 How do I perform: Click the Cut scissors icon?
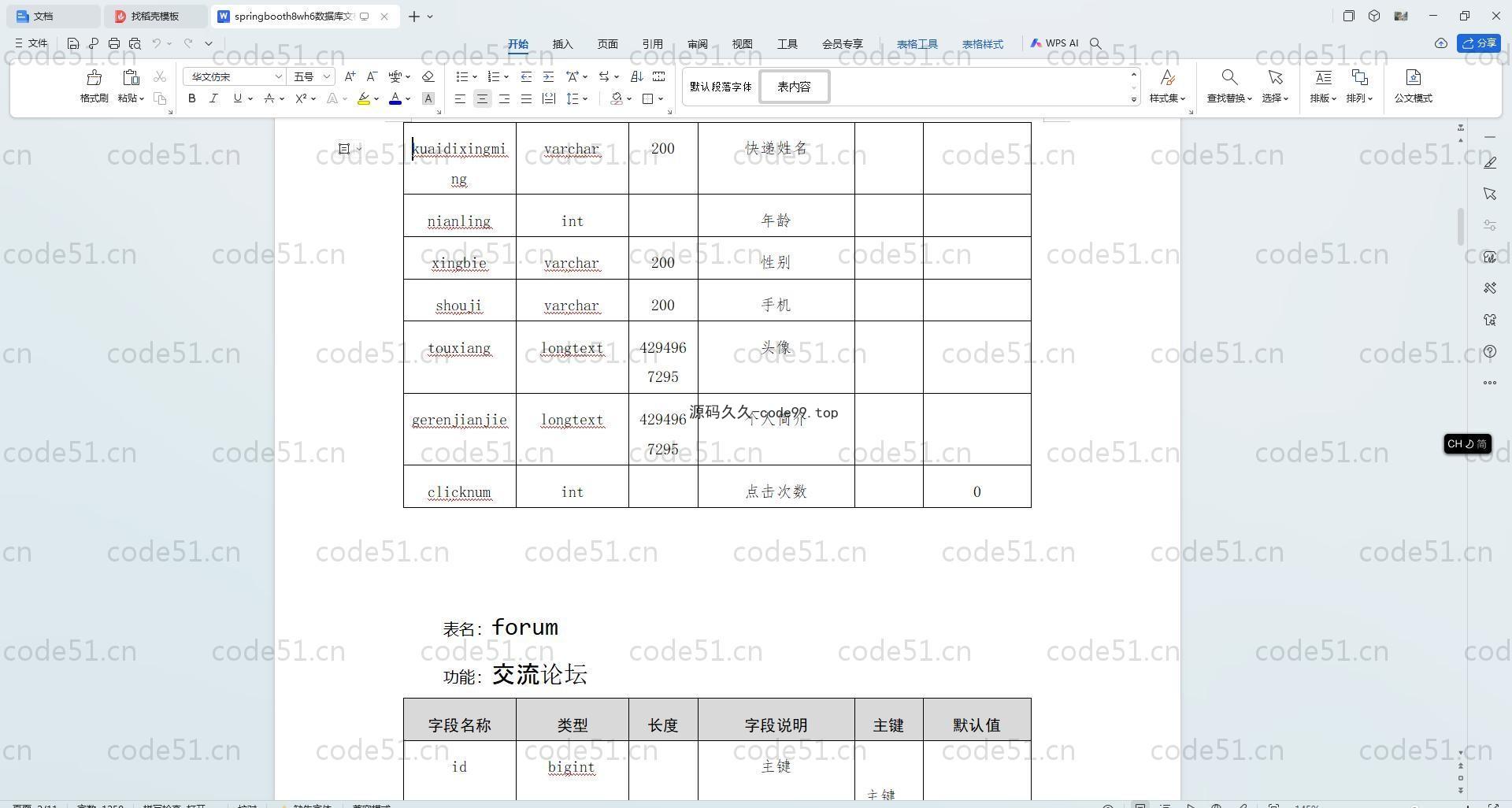[160, 77]
